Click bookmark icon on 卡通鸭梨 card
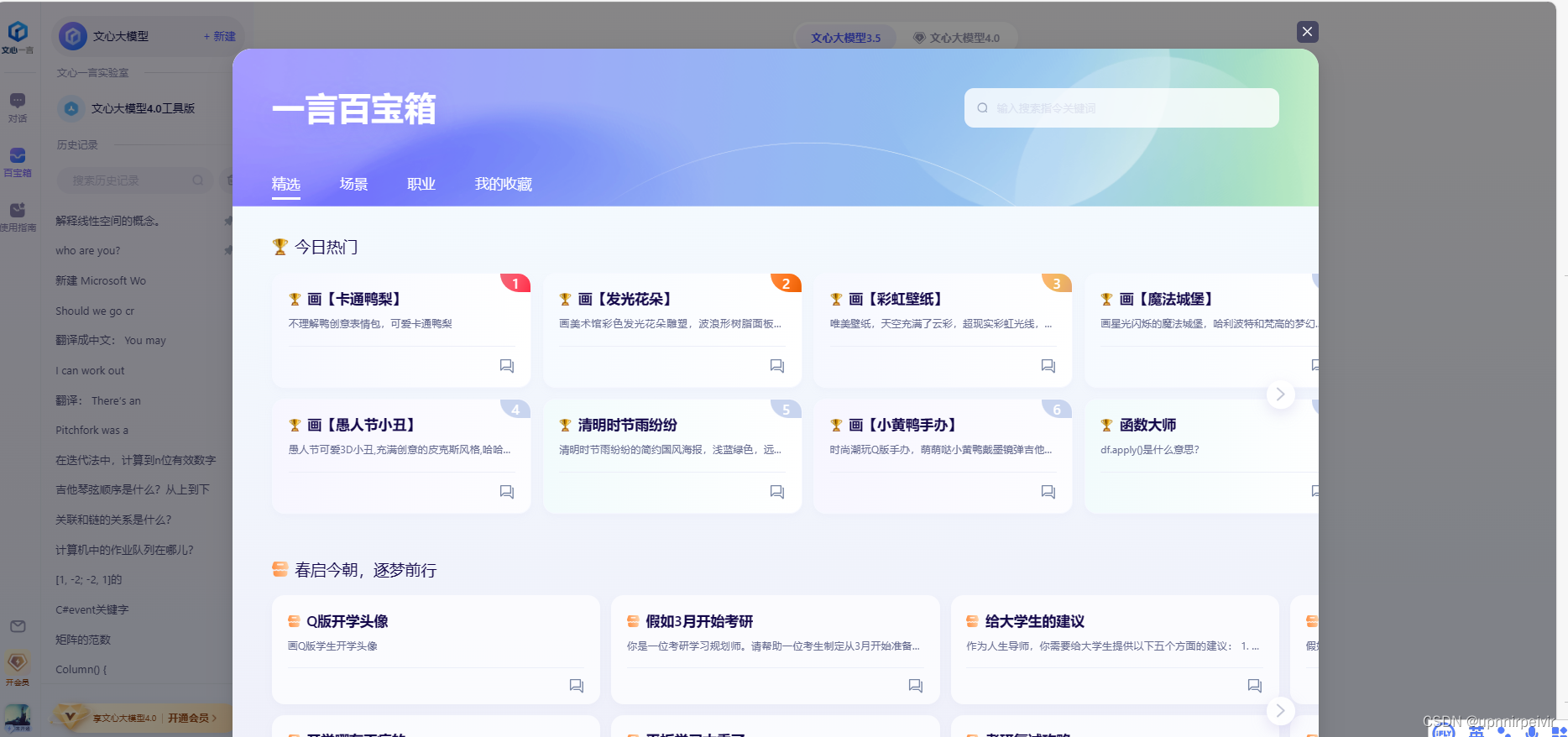This screenshot has width=1568, height=737. [507, 366]
